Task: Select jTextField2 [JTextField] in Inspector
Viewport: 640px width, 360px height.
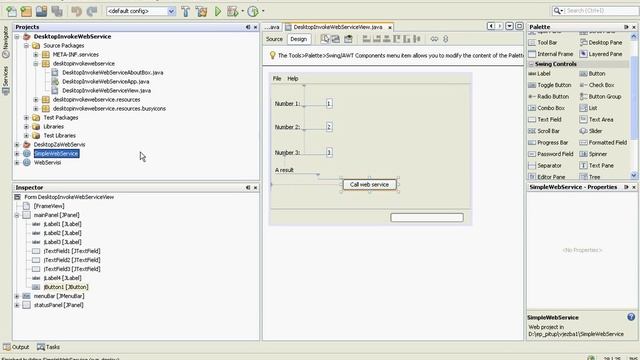Action: [x=72, y=260]
